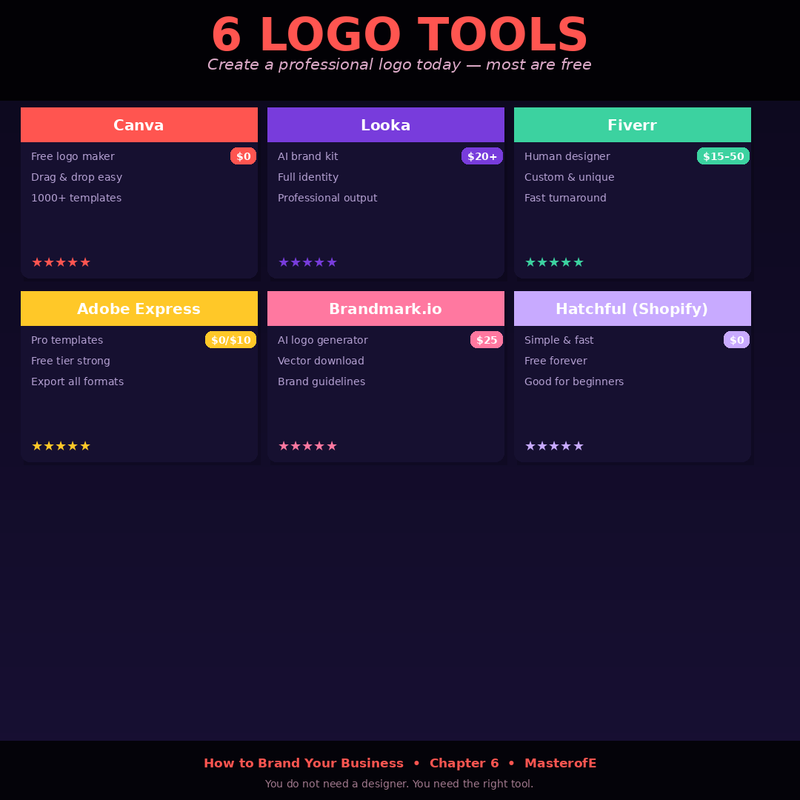
Task: Click 'Drag & drop easy' text
Action: pyautogui.click(x=77, y=177)
